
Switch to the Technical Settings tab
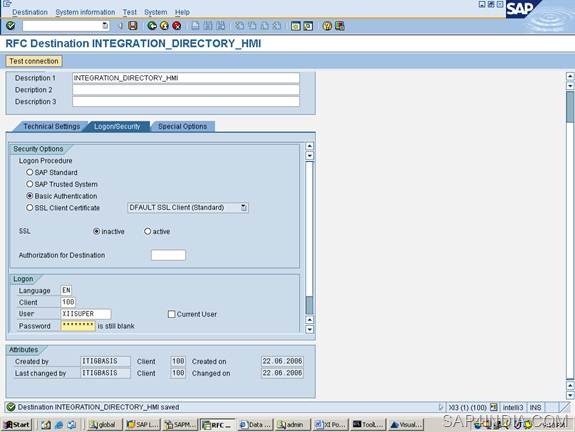pyautogui.click(x=51, y=127)
